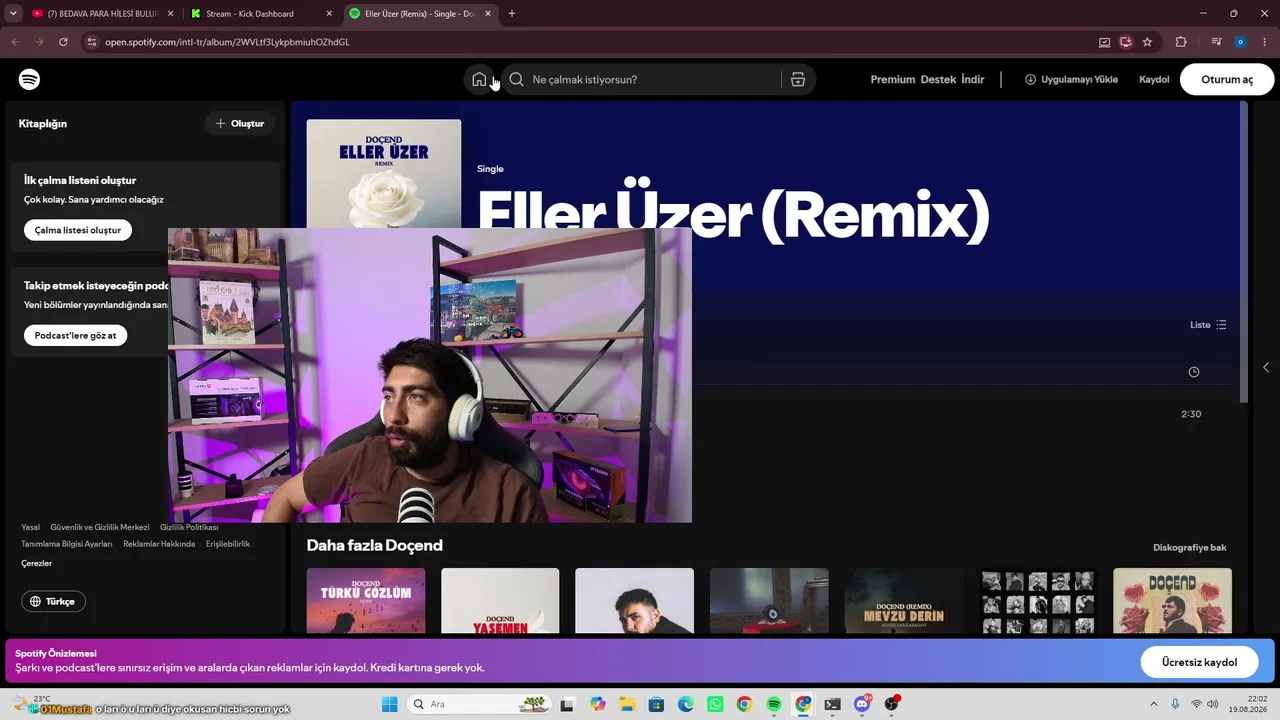Click the address bar URL
The width and height of the screenshot is (1280, 720).
[x=227, y=42]
